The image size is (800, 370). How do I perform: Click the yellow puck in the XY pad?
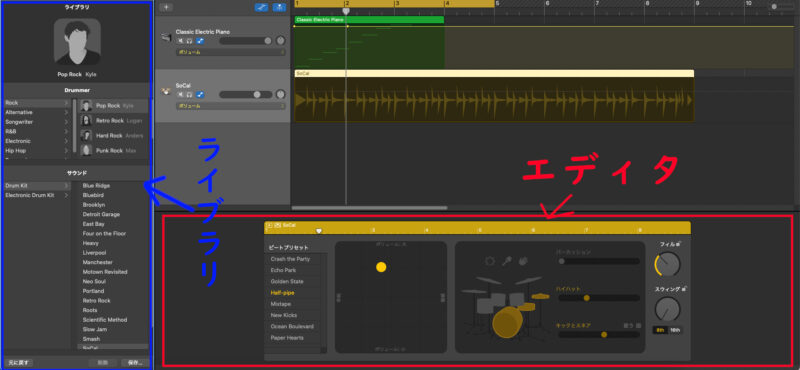[381, 267]
